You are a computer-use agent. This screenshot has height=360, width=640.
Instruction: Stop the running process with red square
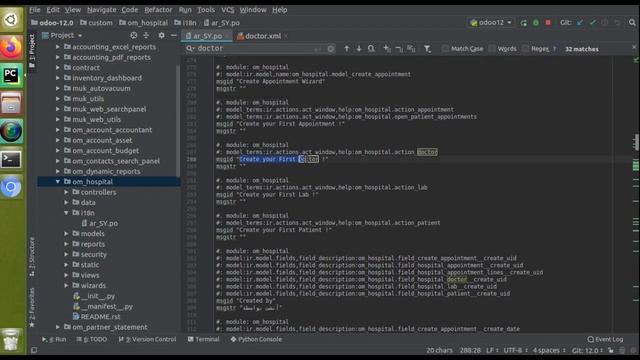point(548,23)
